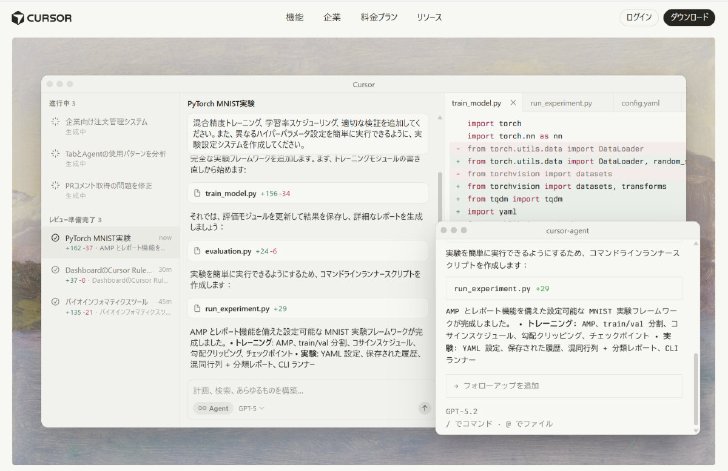Click code line 'import torch.nn as nn'
Image resolution: width=728 pixels, height=471 pixels.
[x=514, y=136]
